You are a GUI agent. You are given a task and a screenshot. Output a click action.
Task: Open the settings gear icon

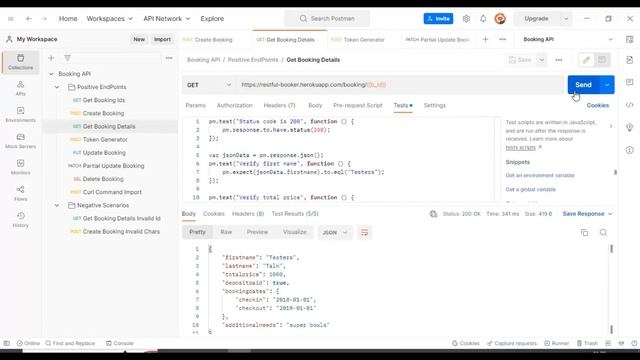[466, 19]
